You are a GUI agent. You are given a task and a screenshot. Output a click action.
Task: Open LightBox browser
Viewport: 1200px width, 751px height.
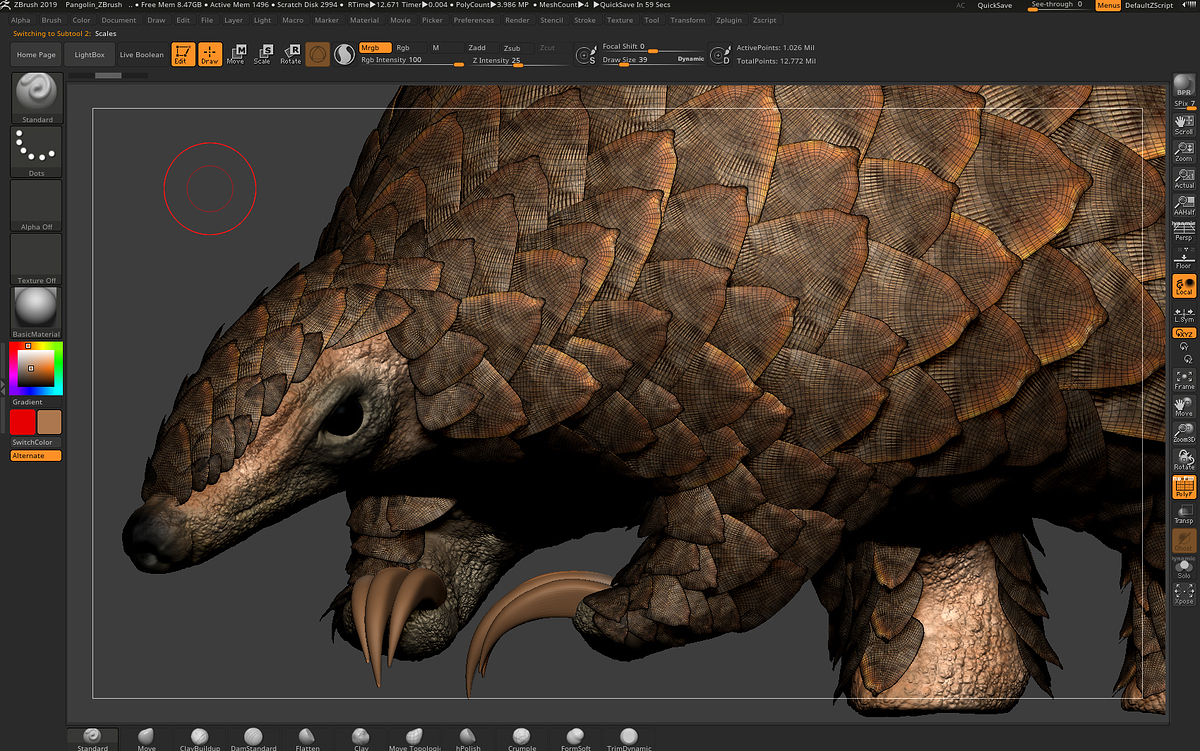(x=90, y=55)
